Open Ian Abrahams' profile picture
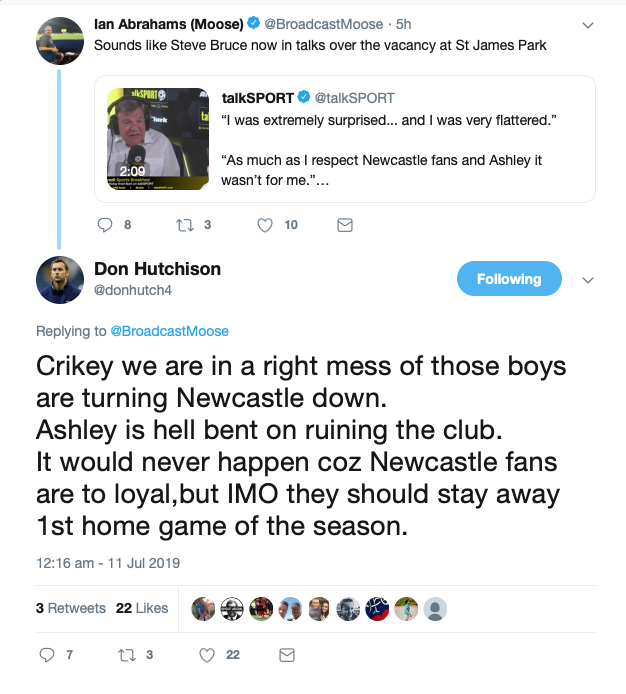The image size is (626, 694). tap(60, 41)
